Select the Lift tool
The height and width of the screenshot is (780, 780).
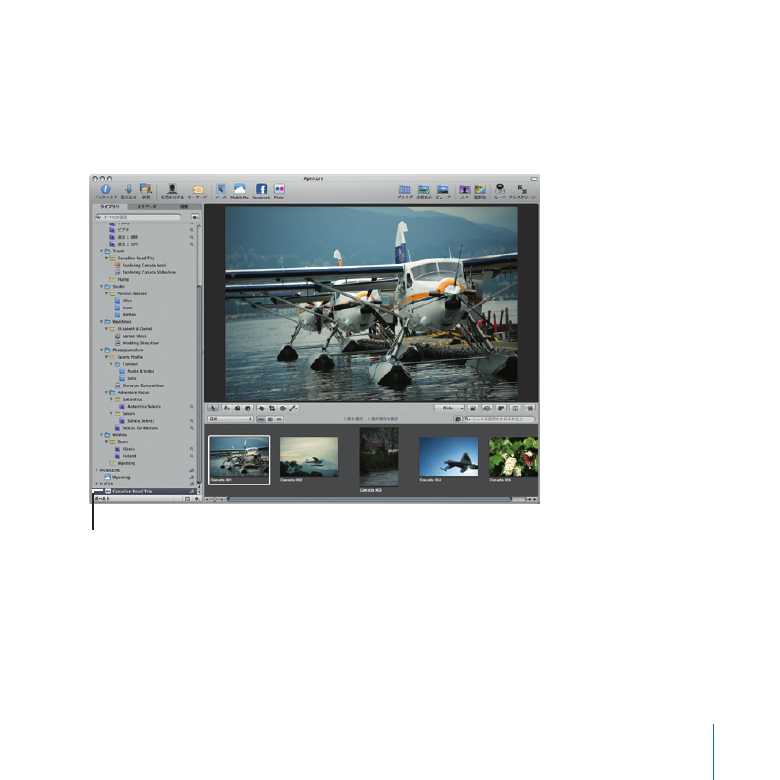pyautogui.click(x=237, y=408)
